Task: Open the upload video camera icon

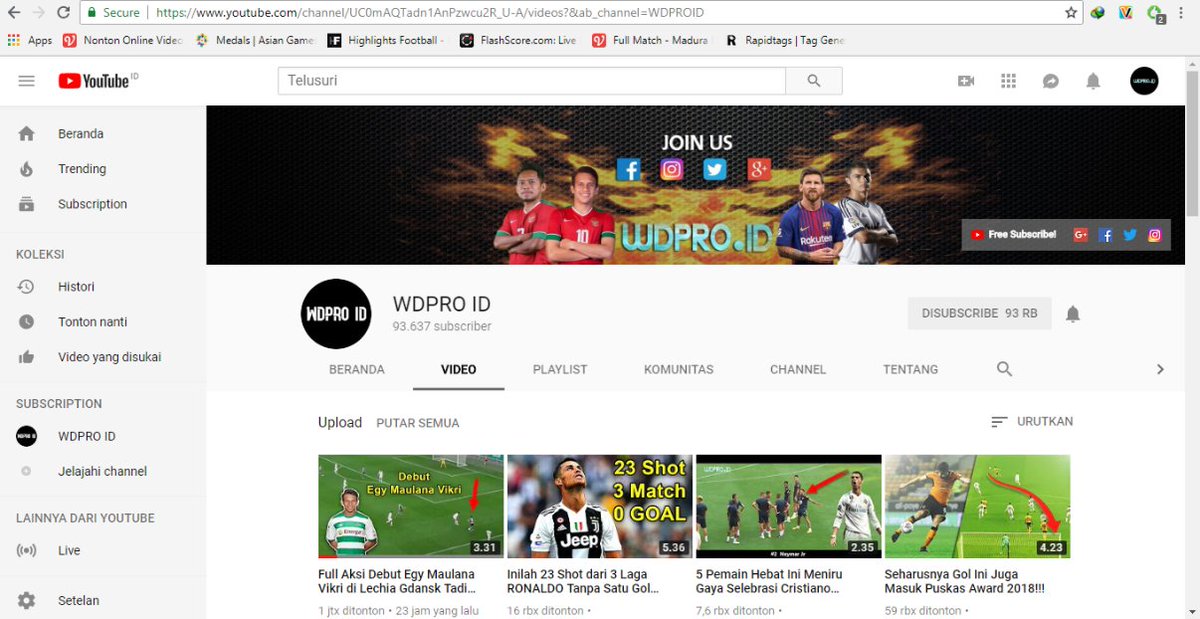Action: click(x=966, y=81)
